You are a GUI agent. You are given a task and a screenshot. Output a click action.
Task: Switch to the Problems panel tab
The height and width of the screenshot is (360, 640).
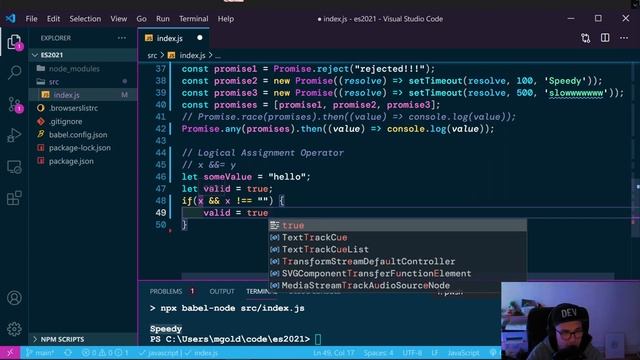[x=166, y=291]
